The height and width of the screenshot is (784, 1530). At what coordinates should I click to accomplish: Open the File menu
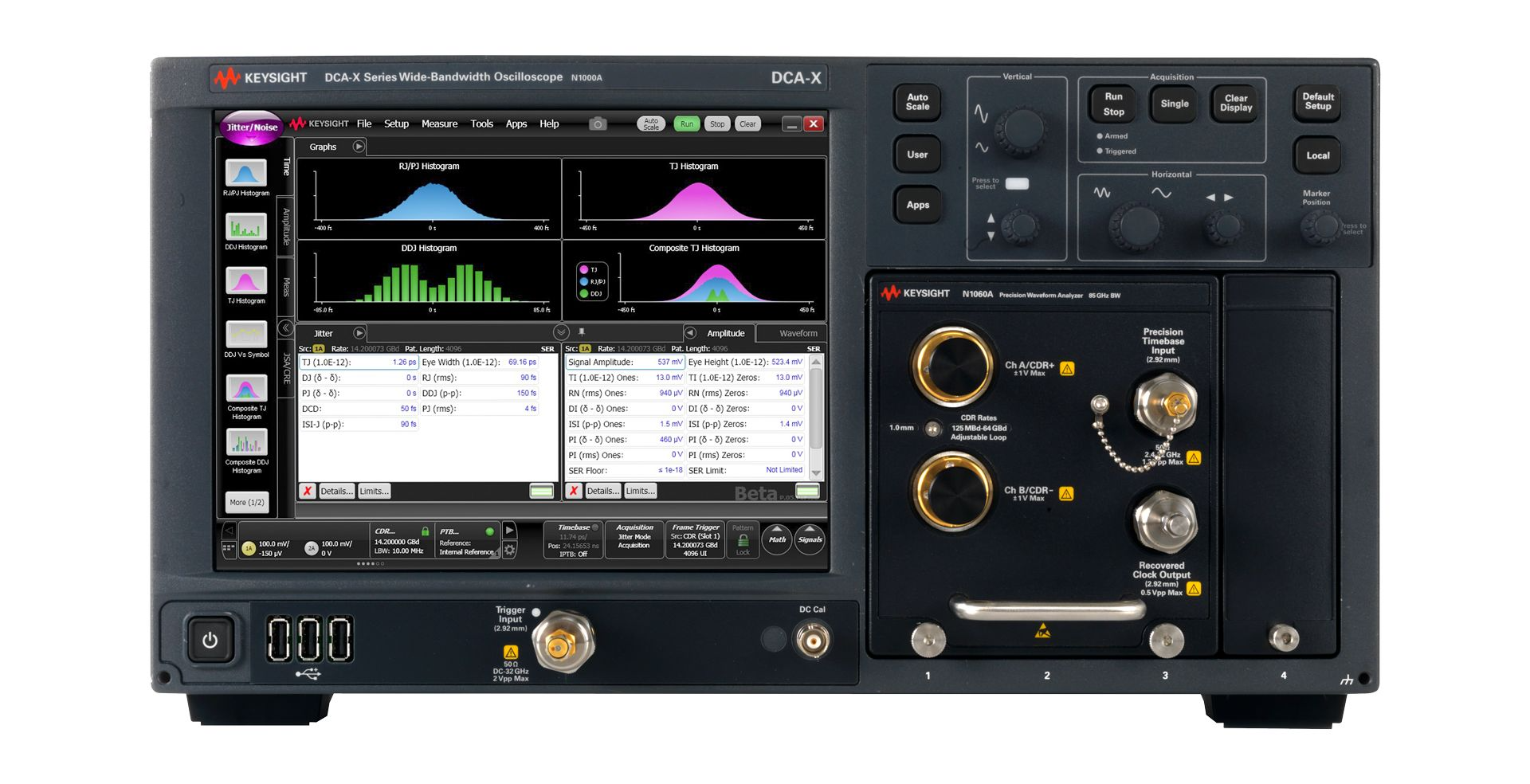click(x=364, y=123)
